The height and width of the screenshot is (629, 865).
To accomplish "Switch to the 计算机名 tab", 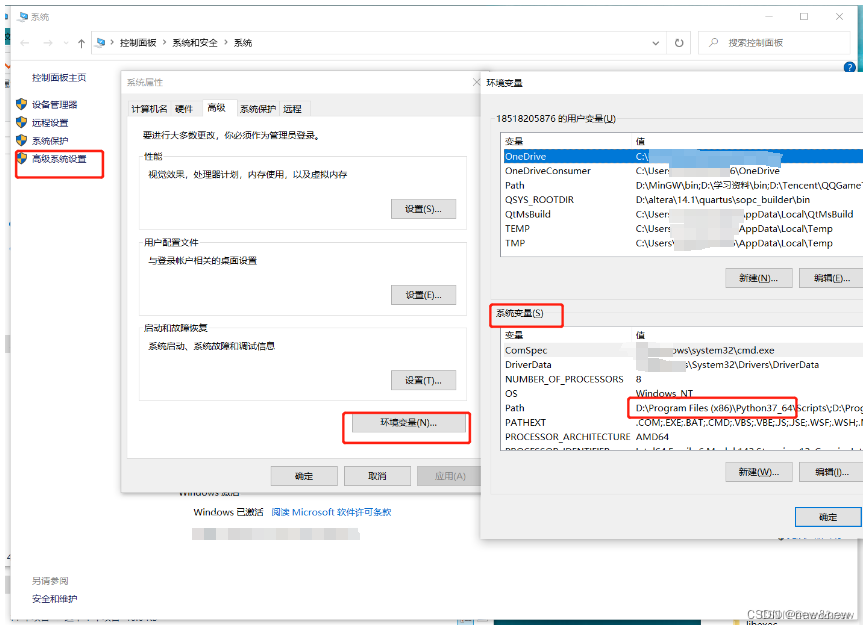I will 151,107.
